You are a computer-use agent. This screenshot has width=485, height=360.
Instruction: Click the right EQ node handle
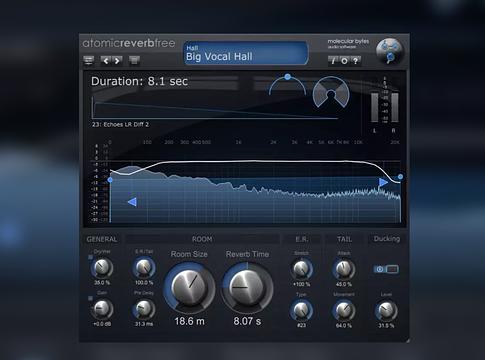click(400, 177)
